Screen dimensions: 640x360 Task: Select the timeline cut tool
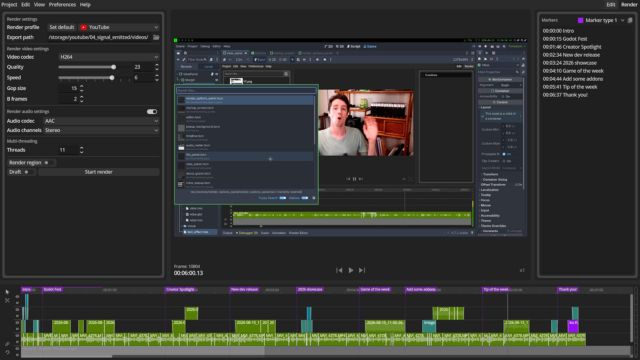(x=7, y=300)
